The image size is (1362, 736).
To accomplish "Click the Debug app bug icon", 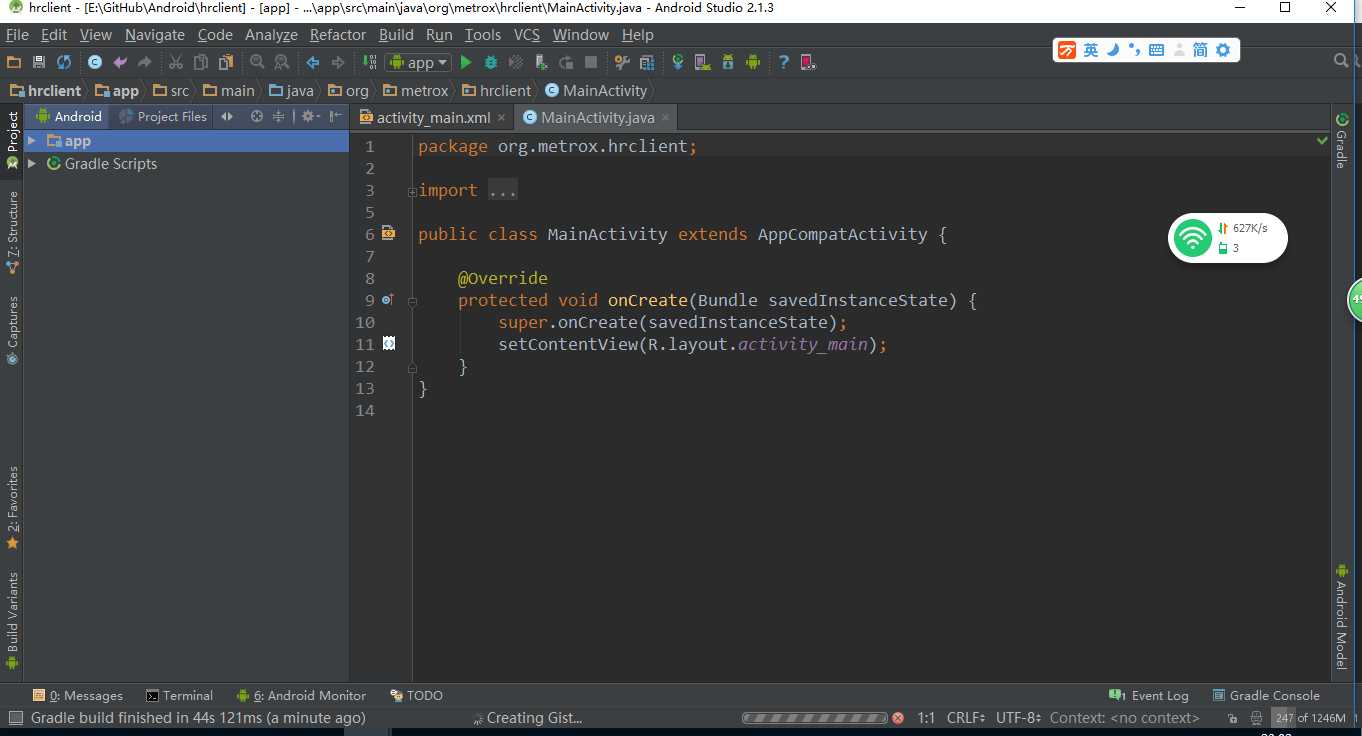I will click(x=491, y=62).
